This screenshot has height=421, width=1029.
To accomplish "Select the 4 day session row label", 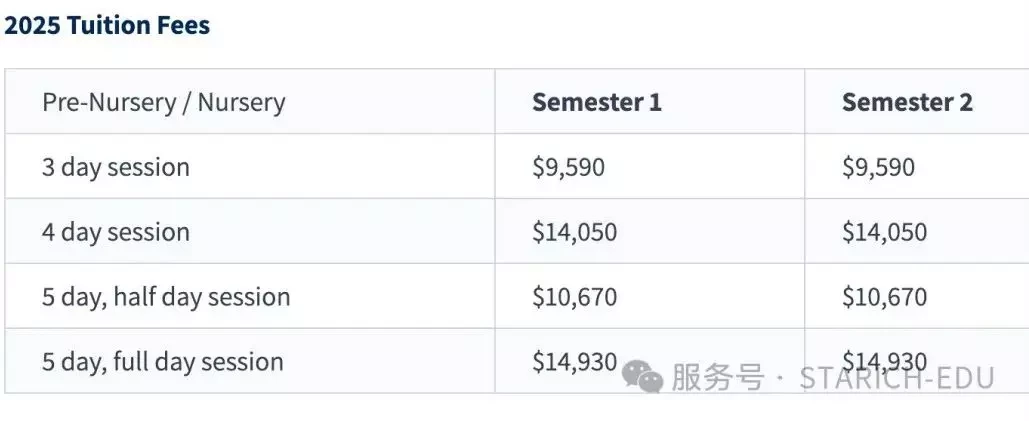I will click(x=116, y=232).
